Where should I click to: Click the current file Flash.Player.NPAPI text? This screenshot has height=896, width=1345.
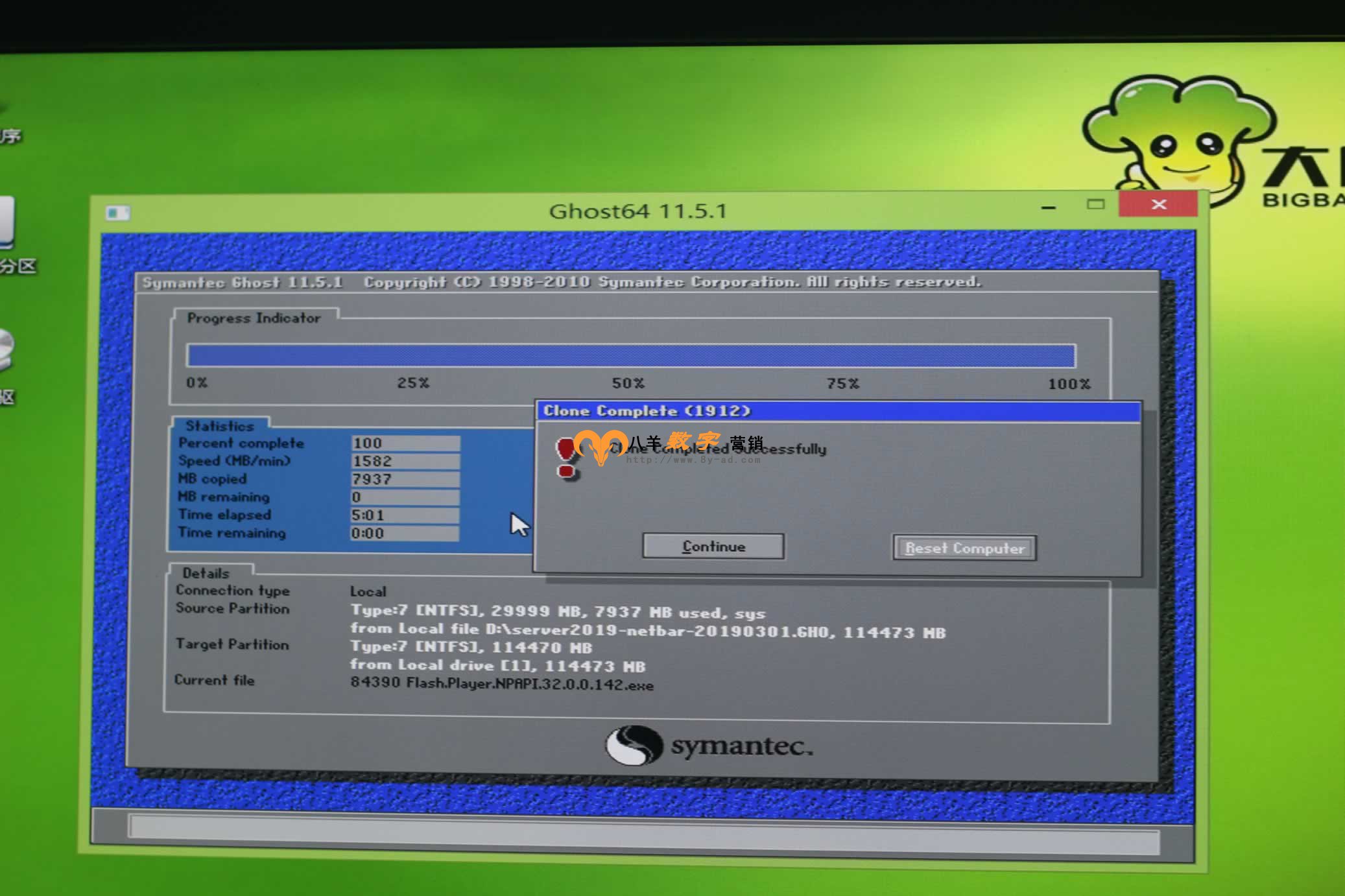tap(502, 684)
